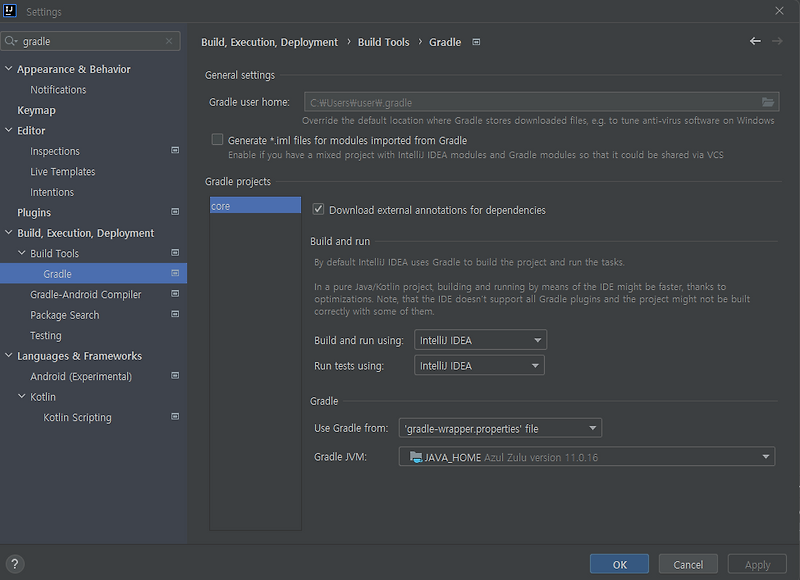Clear the search field using the X icon
This screenshot has height=580, width=800.
tap(166, 41)
